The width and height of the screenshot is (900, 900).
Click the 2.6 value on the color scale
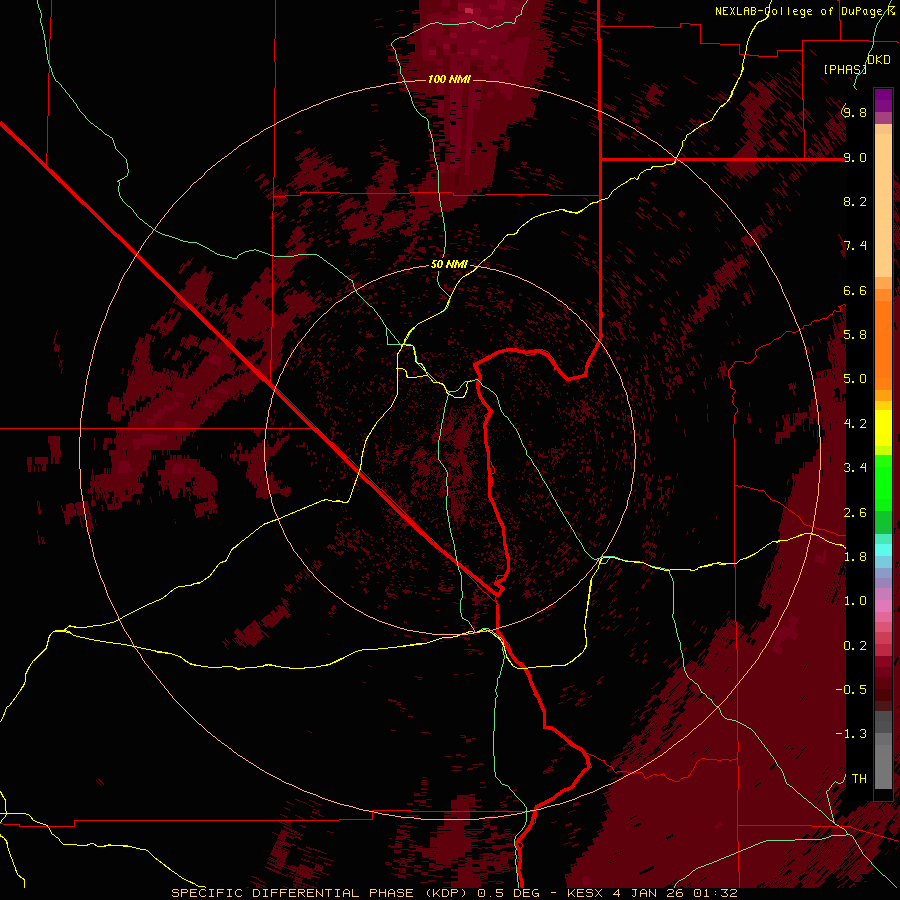855,513
